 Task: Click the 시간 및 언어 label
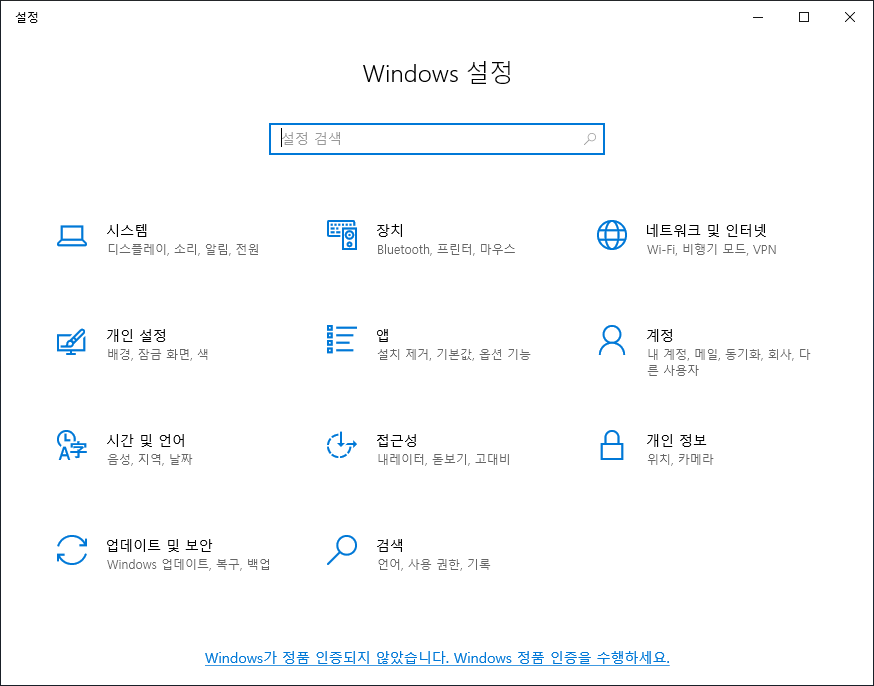(x=146, y=440)
